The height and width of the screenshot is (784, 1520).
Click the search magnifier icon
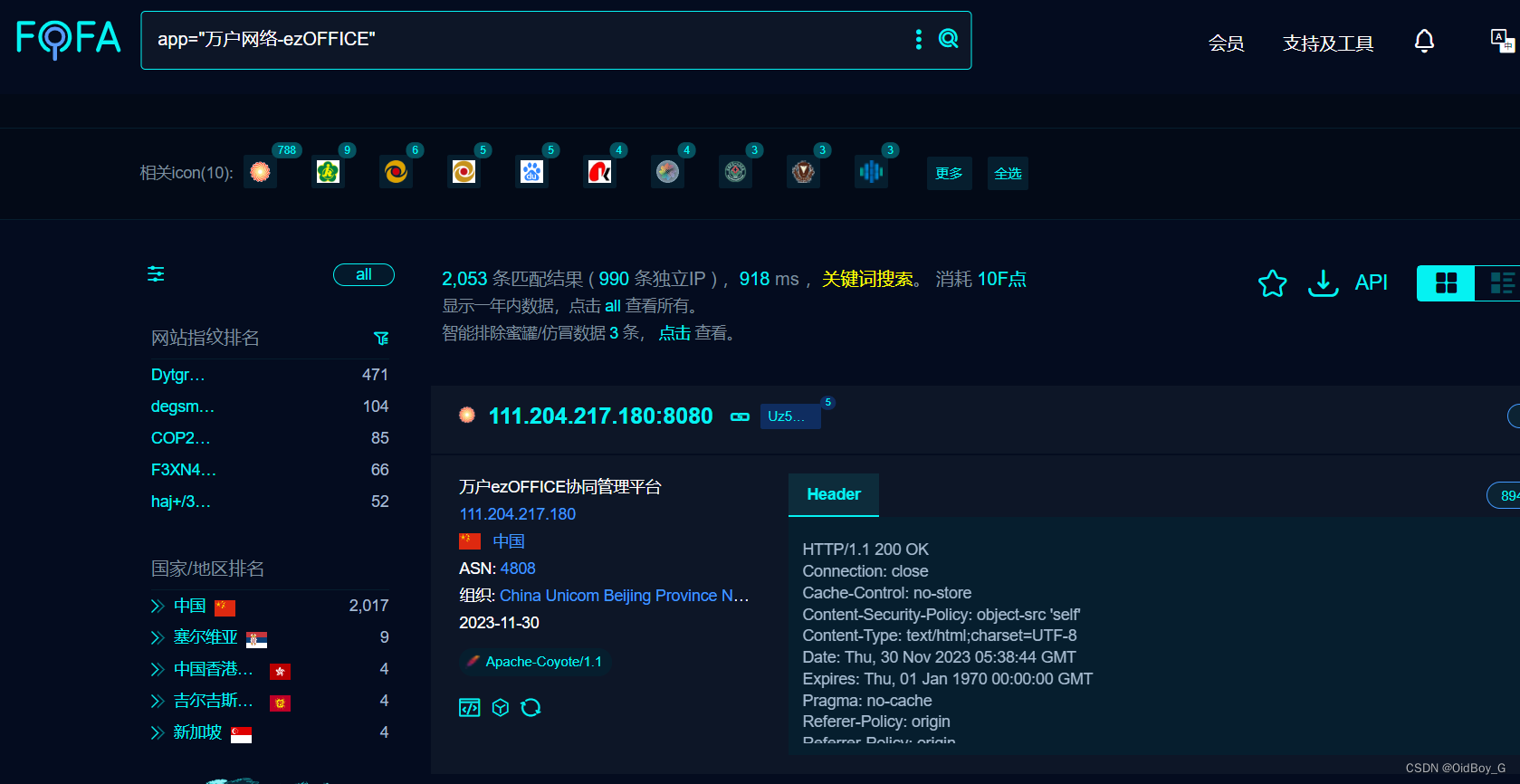click(x=948, y=38)
